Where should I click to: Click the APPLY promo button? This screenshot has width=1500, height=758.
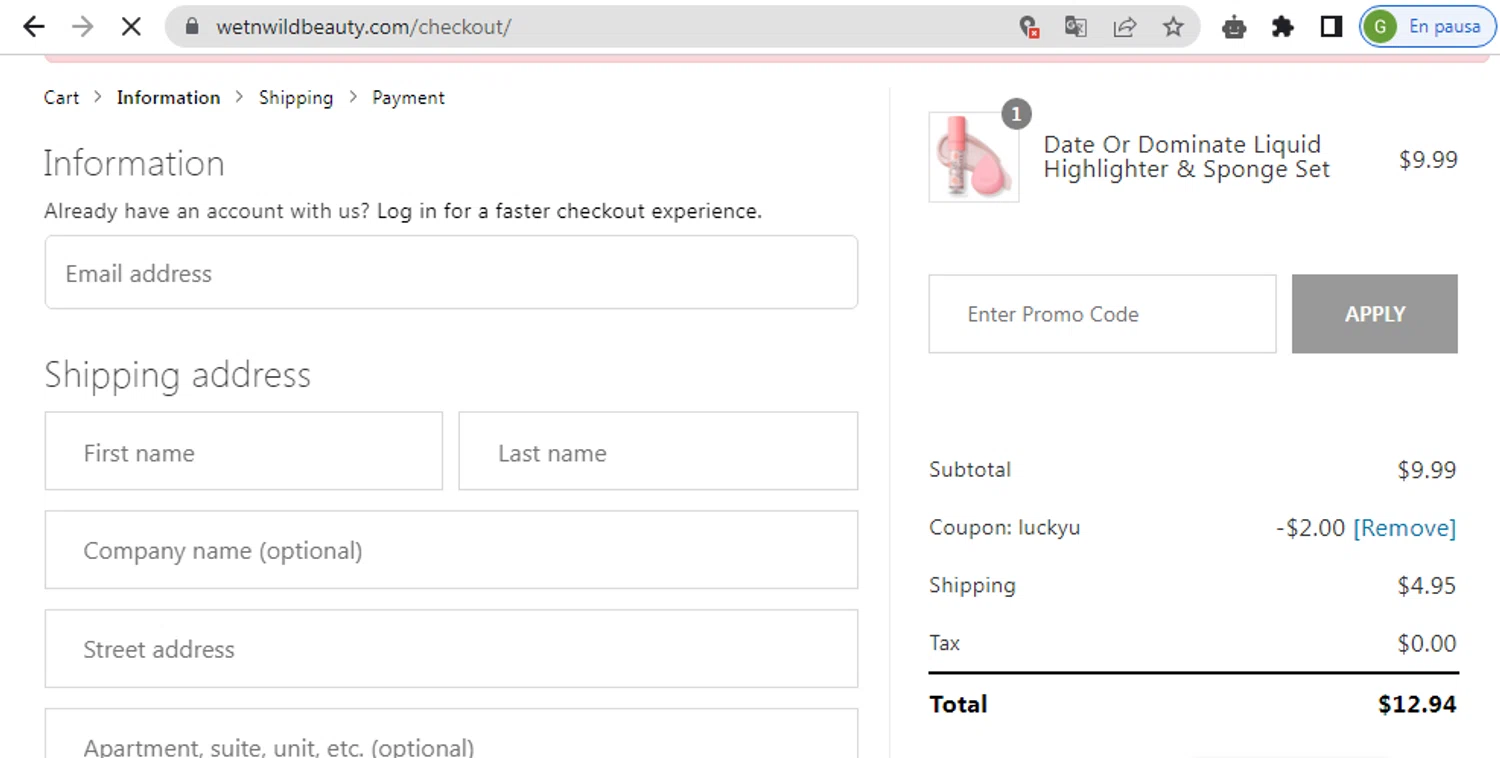[1375, 314]
